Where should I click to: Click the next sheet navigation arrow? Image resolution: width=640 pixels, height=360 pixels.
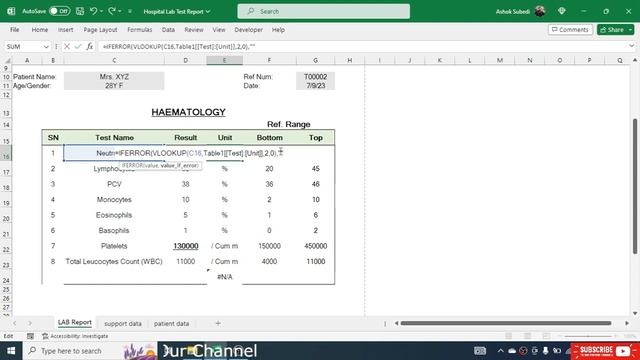(x=30, y=323)
